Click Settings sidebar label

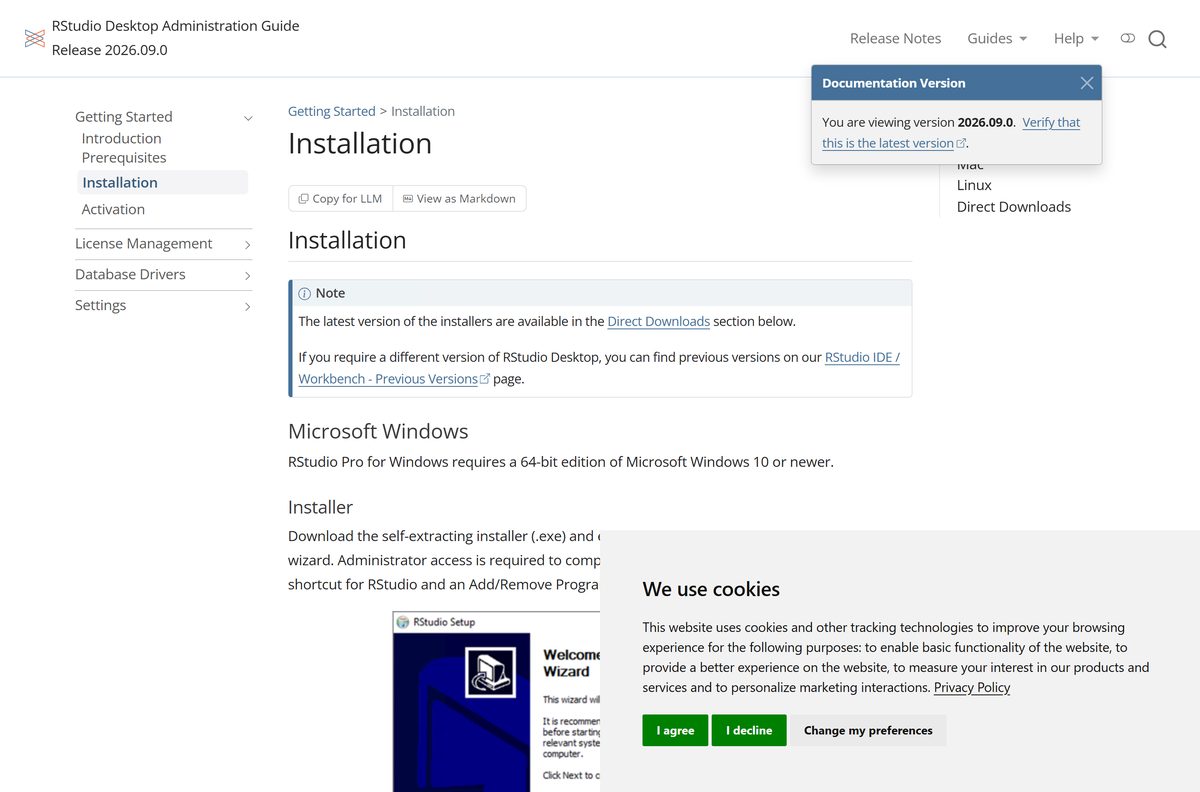pos(100,305)
